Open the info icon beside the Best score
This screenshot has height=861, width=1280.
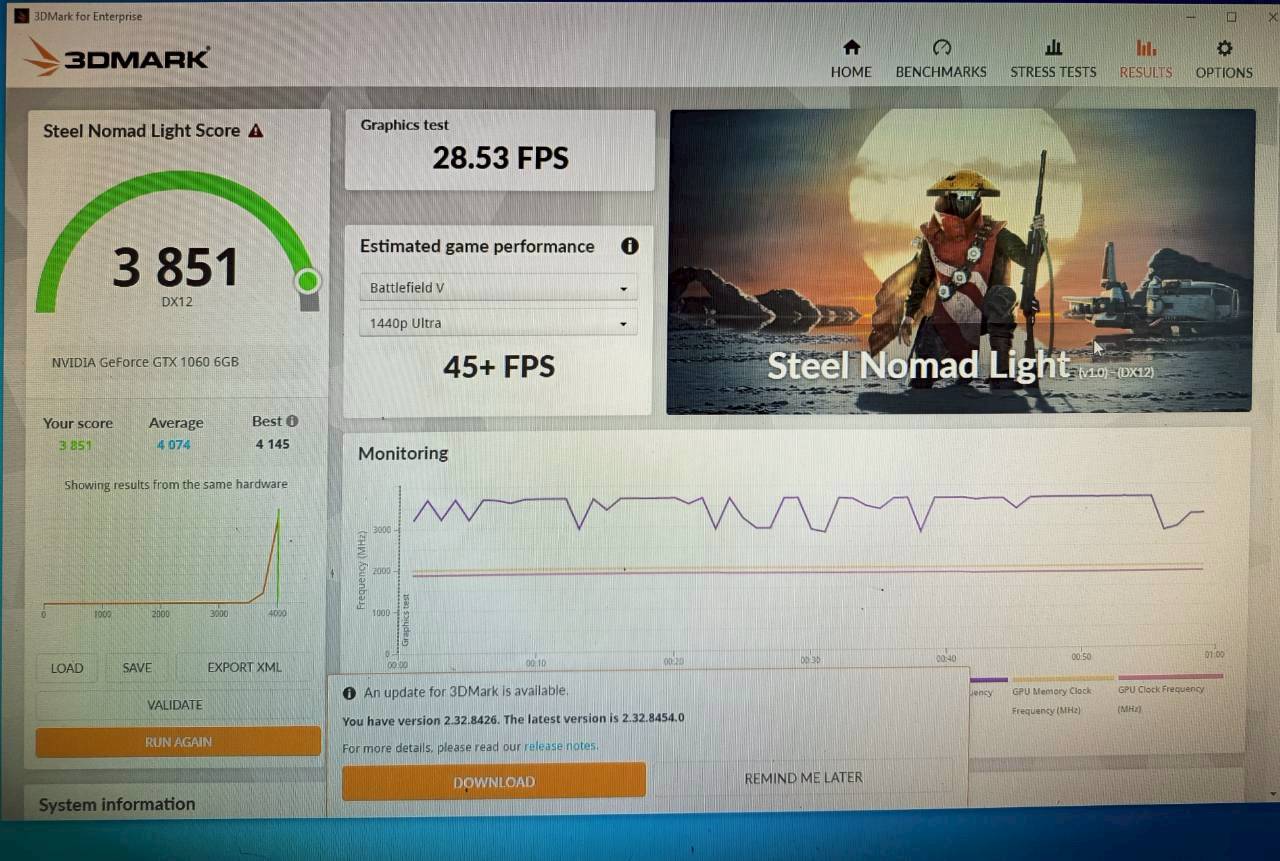point(291,420)
